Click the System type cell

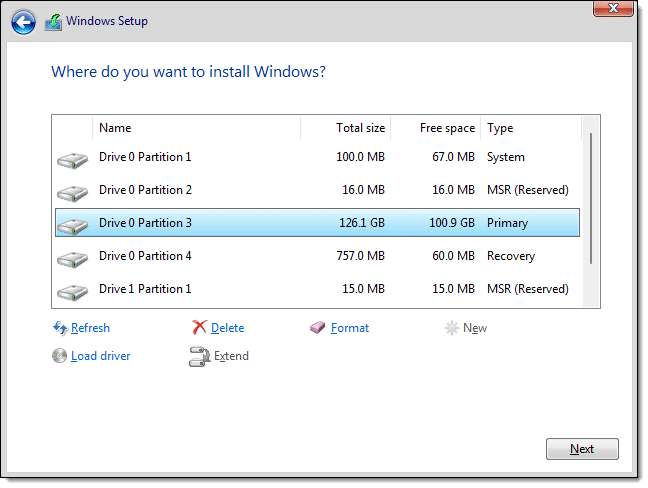506,157
